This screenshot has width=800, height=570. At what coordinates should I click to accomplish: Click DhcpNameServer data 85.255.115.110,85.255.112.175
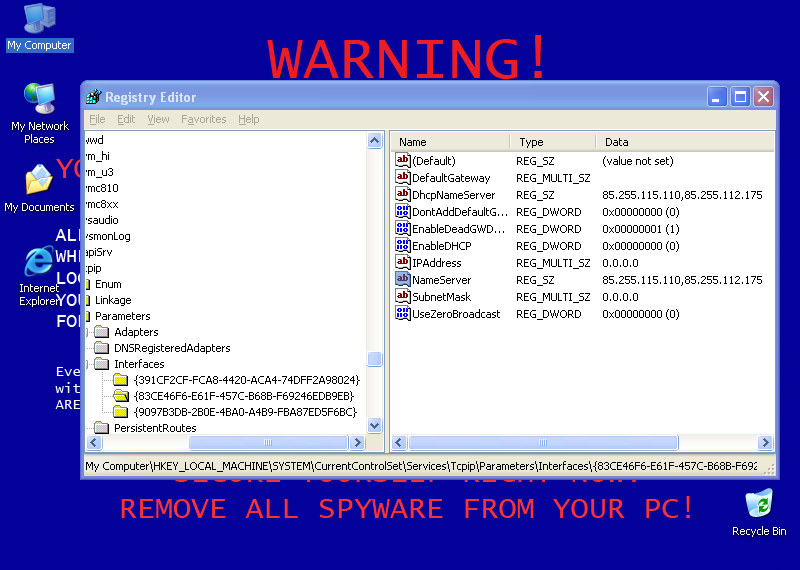pos(682,195)
